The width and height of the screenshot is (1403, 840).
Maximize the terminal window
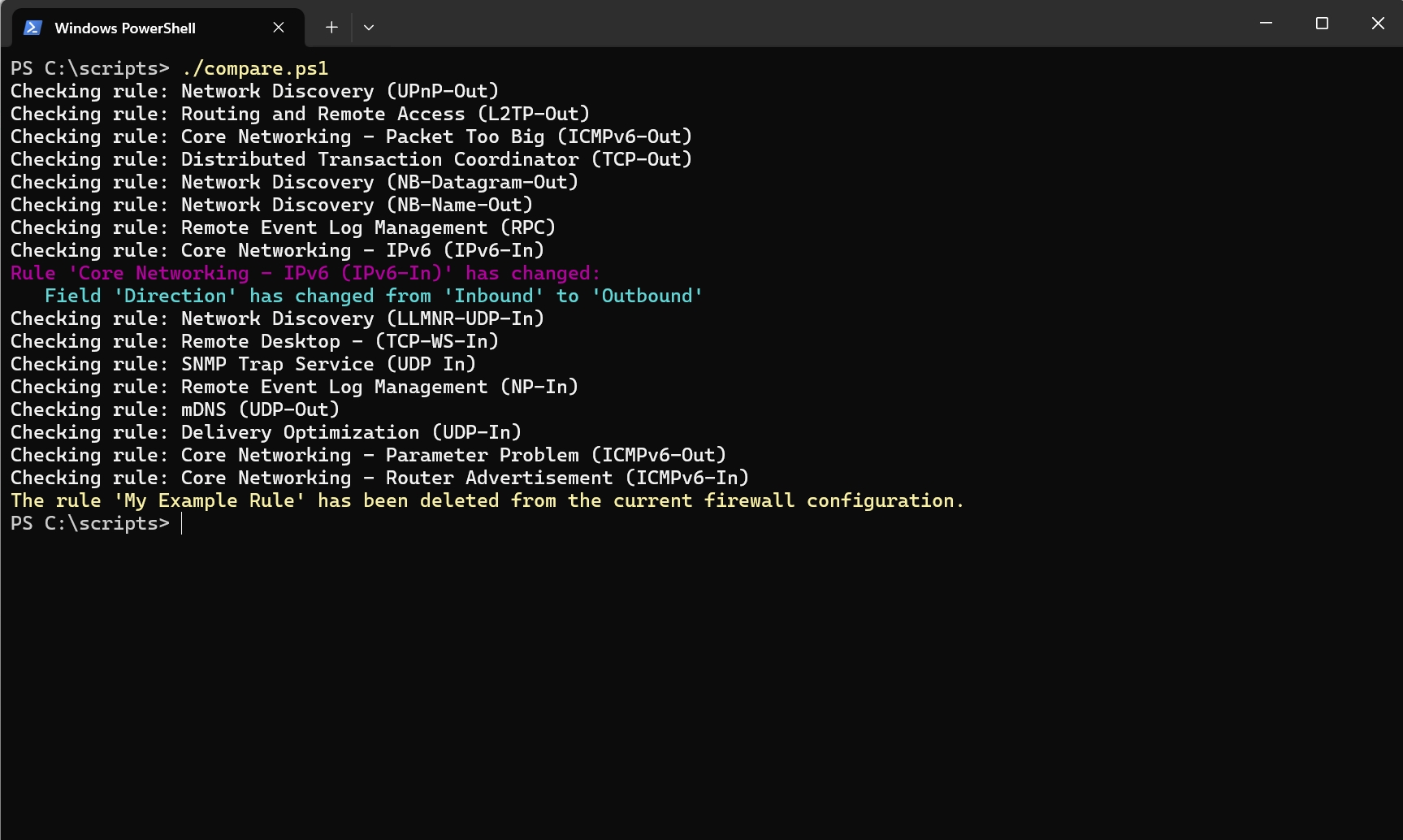[1321, 23]
